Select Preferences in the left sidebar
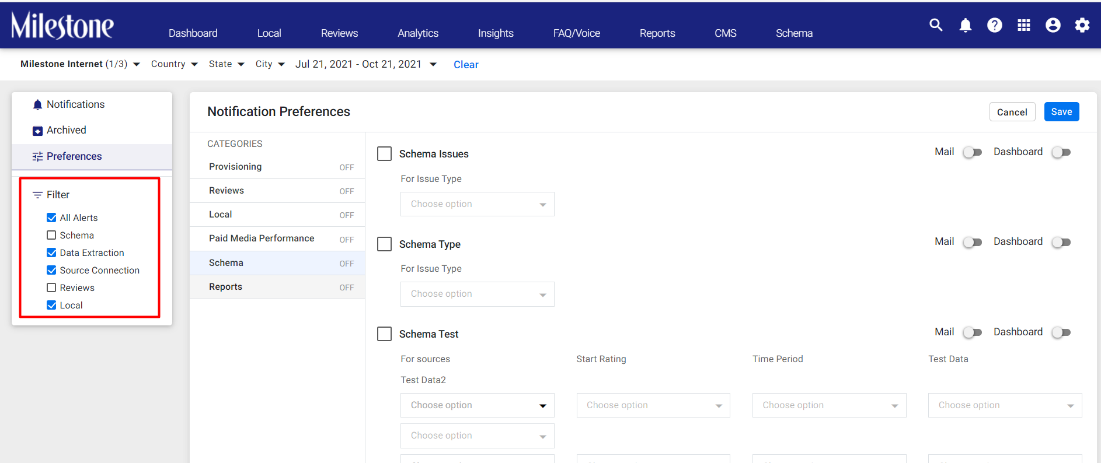Screen dimensions: 1101x463 (x=92, y=156)
